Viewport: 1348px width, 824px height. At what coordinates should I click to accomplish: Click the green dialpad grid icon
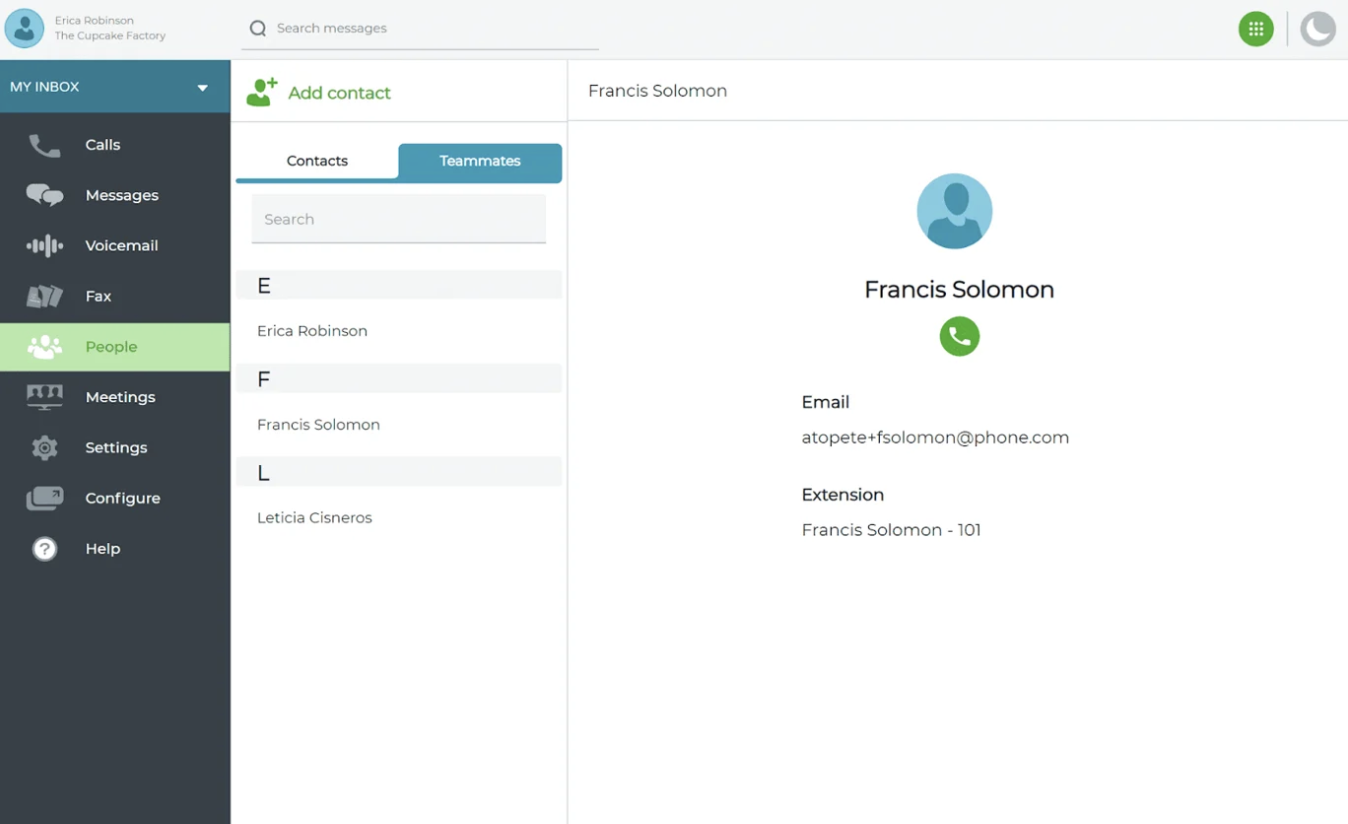(x=1256, y=29)
